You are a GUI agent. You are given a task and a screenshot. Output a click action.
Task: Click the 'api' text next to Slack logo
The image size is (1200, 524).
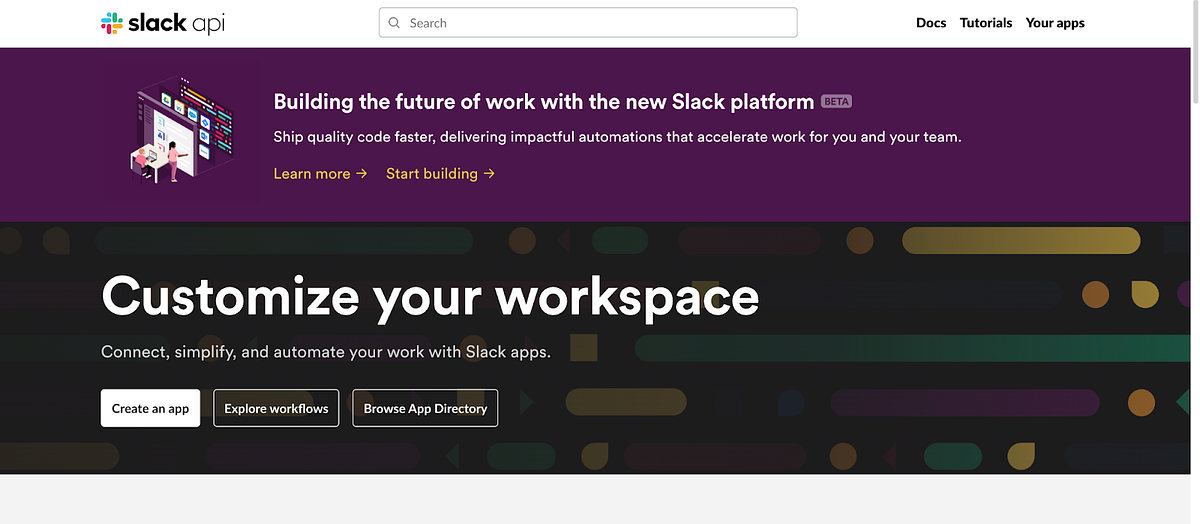click(209, 24)
